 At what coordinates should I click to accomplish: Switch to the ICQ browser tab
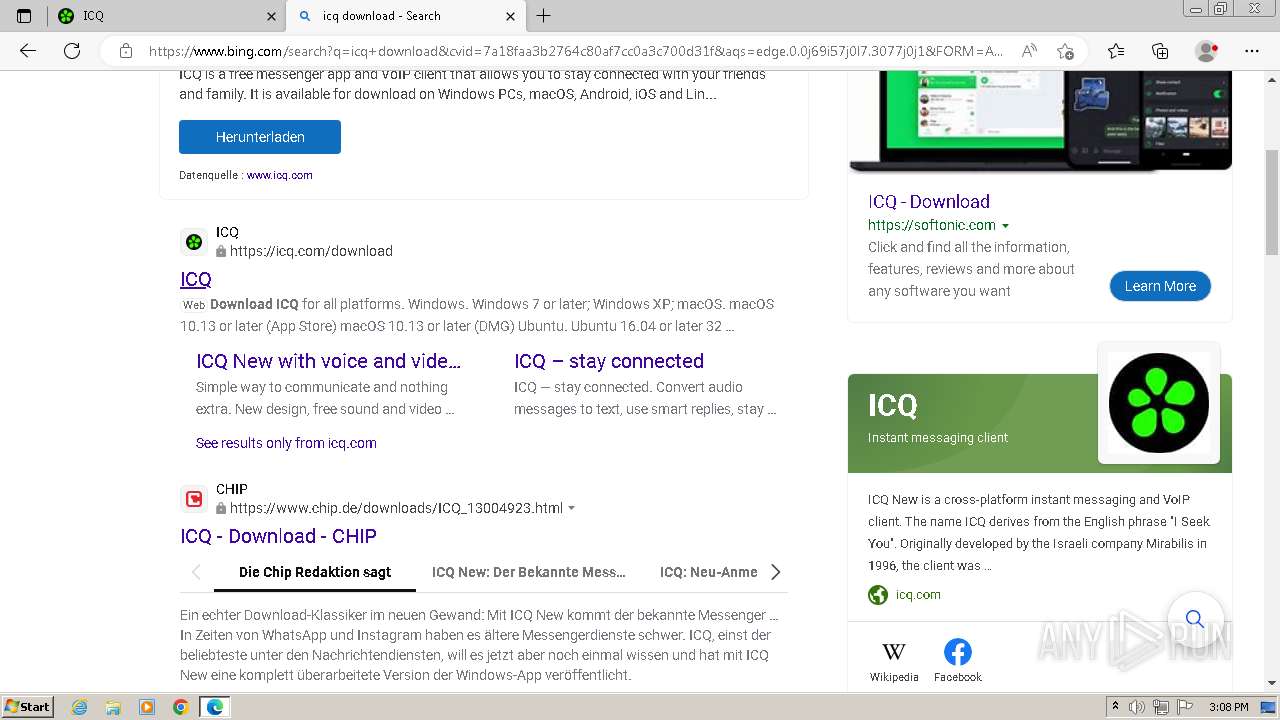[x=165, y=16]
